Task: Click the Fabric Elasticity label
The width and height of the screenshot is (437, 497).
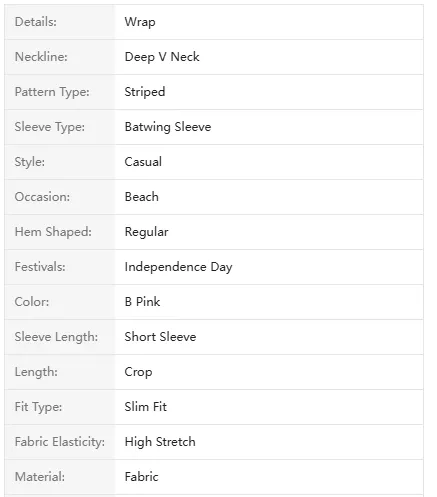Action: pos(60,442)
